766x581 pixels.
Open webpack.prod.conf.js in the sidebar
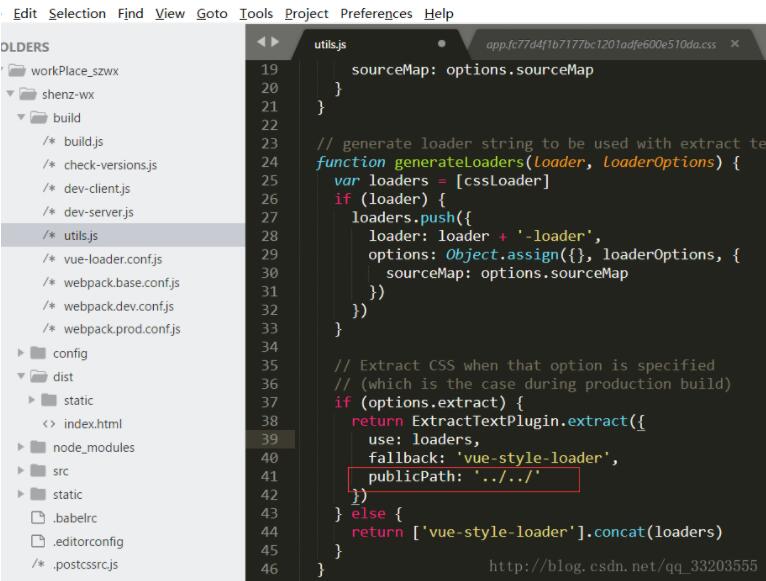pyautogui.click(x=122, y=329)
